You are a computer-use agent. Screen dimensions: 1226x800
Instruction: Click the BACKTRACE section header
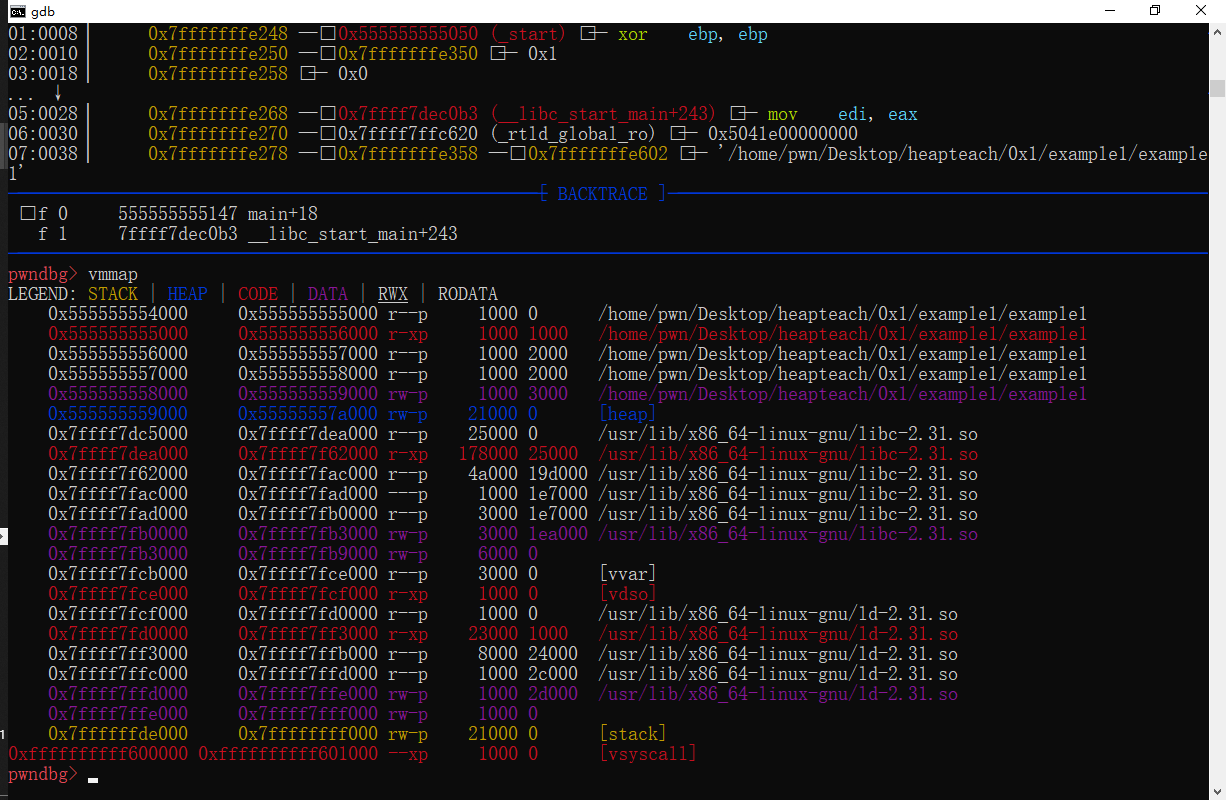pos(602,194)
